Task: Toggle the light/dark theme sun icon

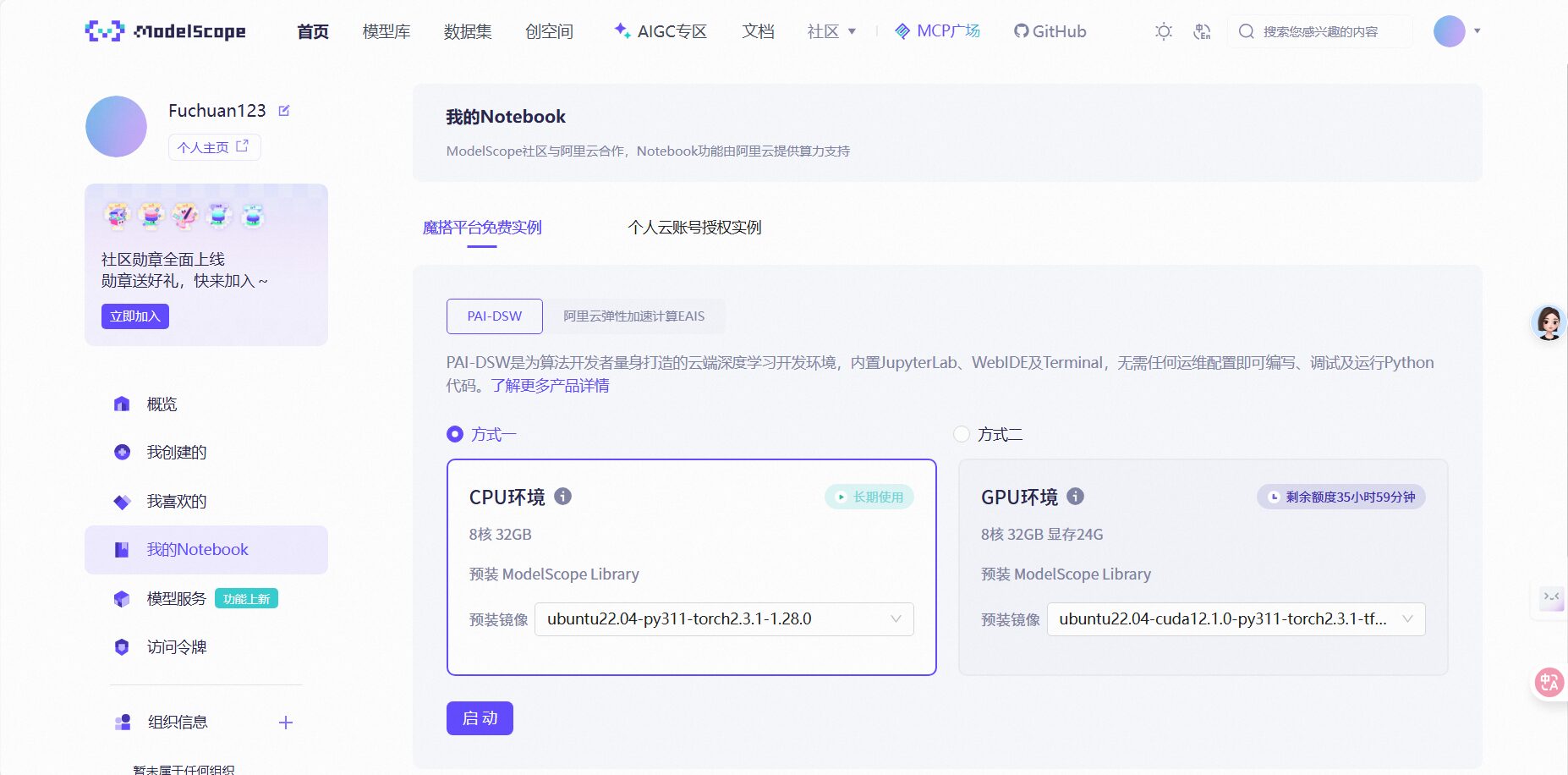Action: pos(1164,31)
